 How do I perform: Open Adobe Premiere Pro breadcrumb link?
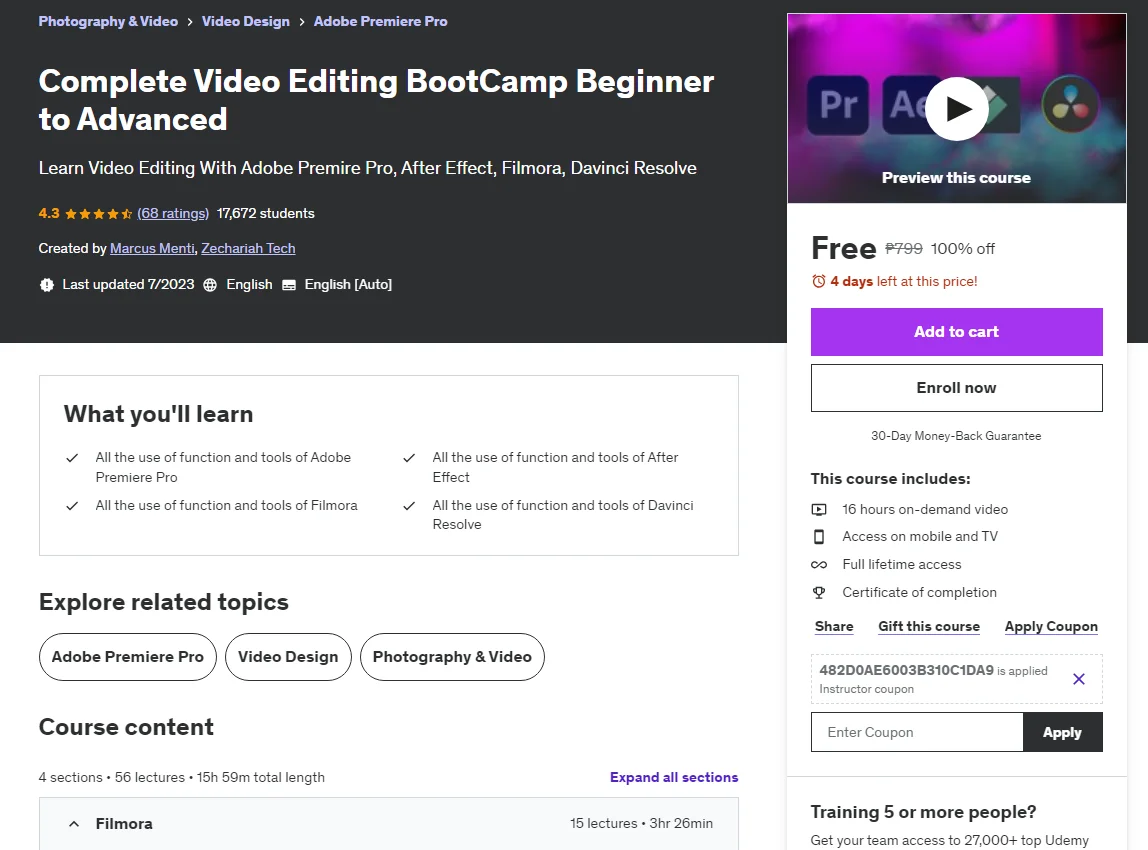tap(381, 21)
